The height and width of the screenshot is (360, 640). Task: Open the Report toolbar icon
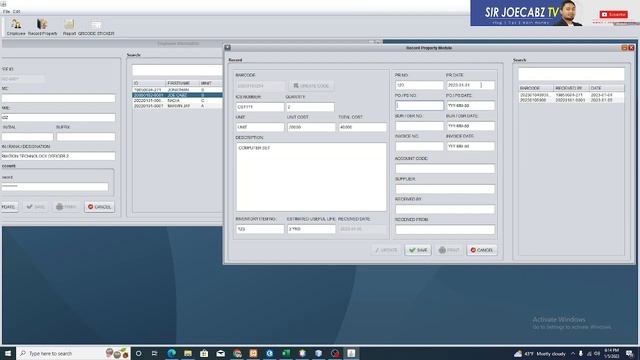click(x=69, y=27)
